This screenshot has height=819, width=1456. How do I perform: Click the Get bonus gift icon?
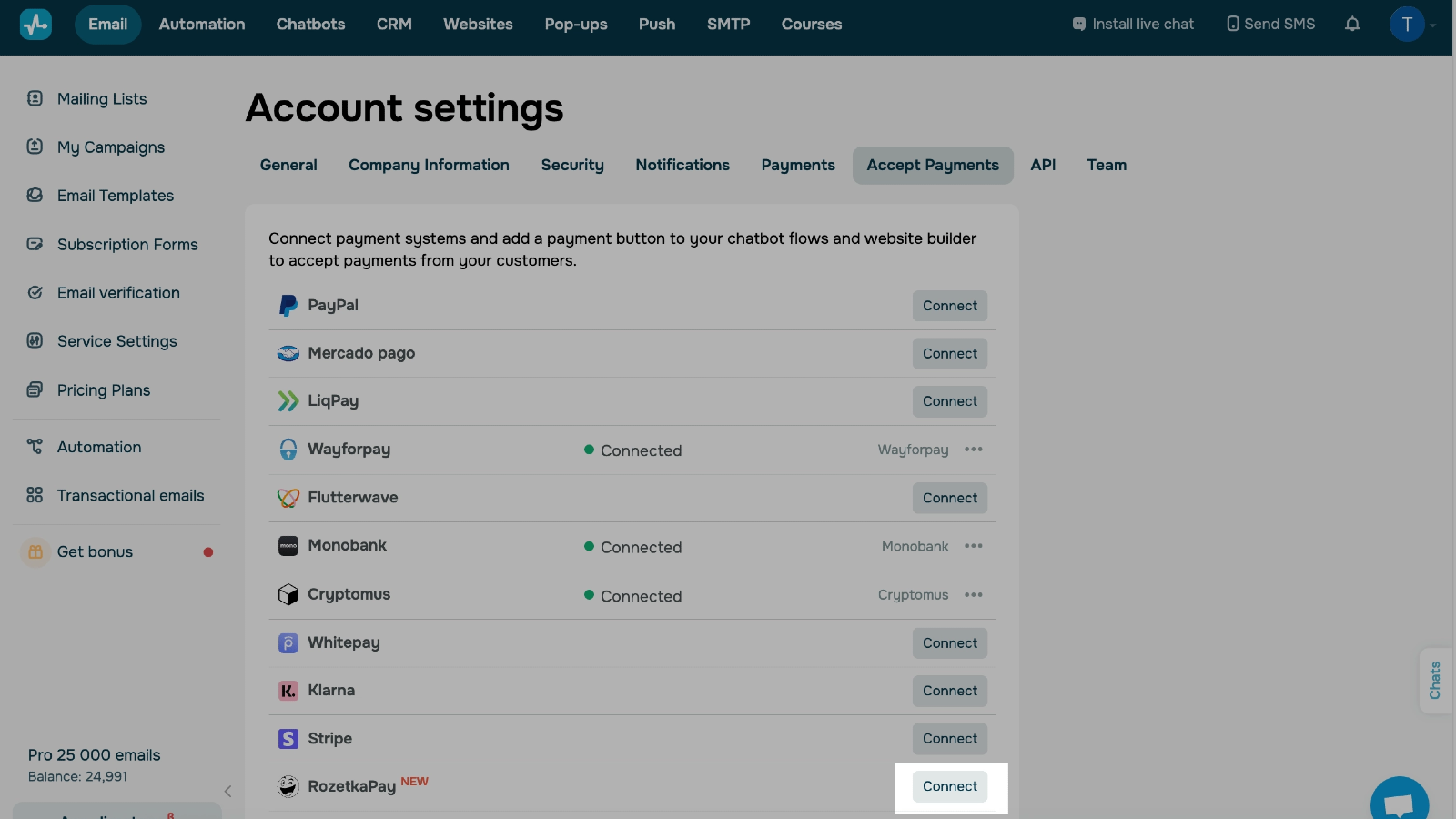[35, 551]
